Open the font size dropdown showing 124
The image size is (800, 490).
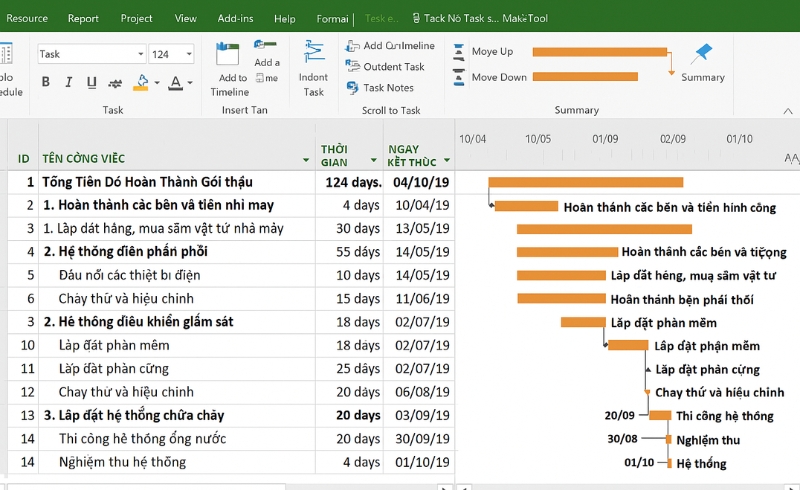pos(188,54)
